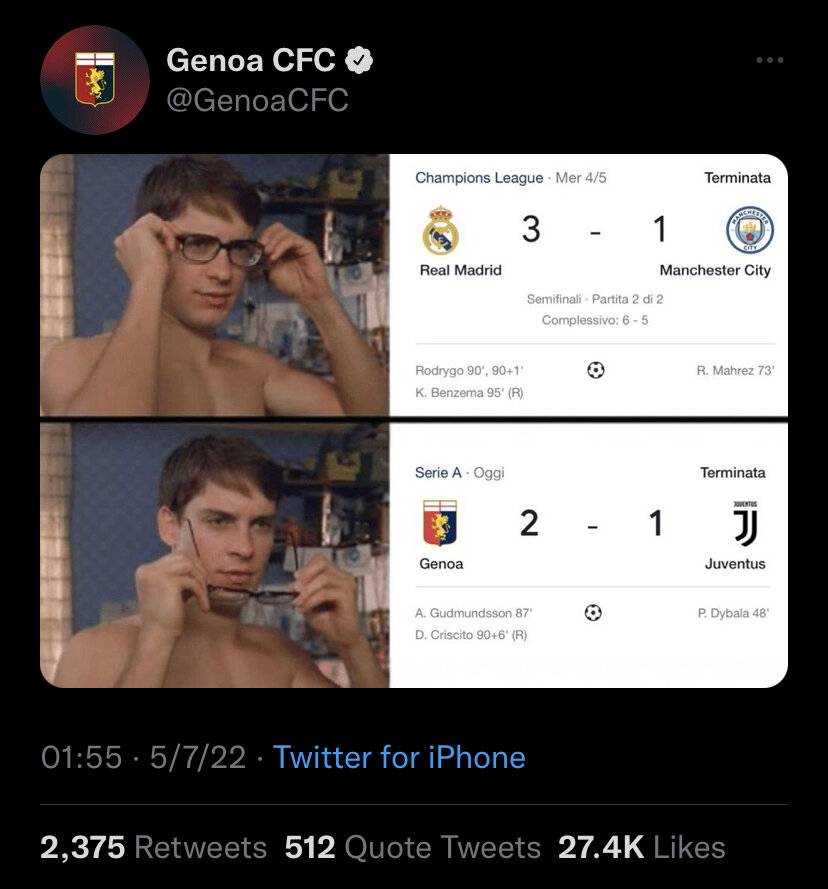
Task: Click the Genoa crest in the Serie A result
Action: [440, 523]
